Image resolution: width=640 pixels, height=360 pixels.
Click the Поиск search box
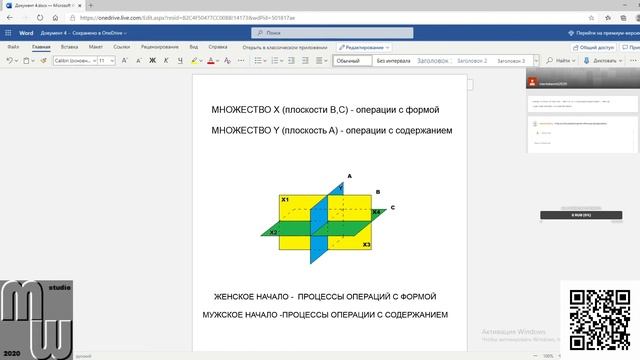pos(332,33)
